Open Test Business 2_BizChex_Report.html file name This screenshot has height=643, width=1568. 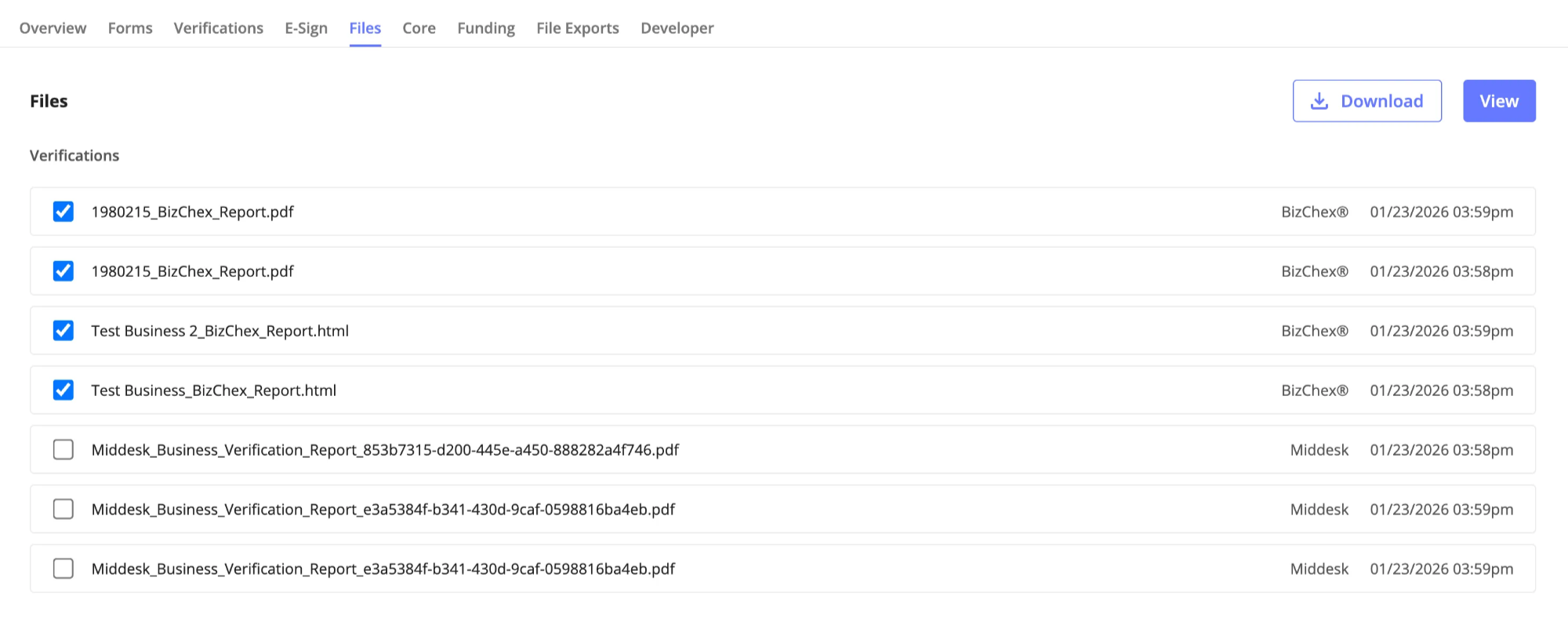pos(220,331)
